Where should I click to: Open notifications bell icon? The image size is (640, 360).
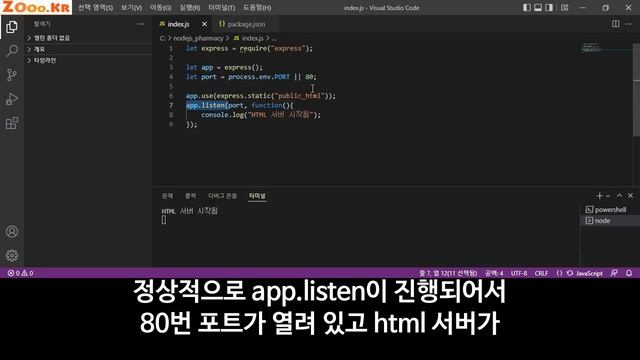(629, 273)
